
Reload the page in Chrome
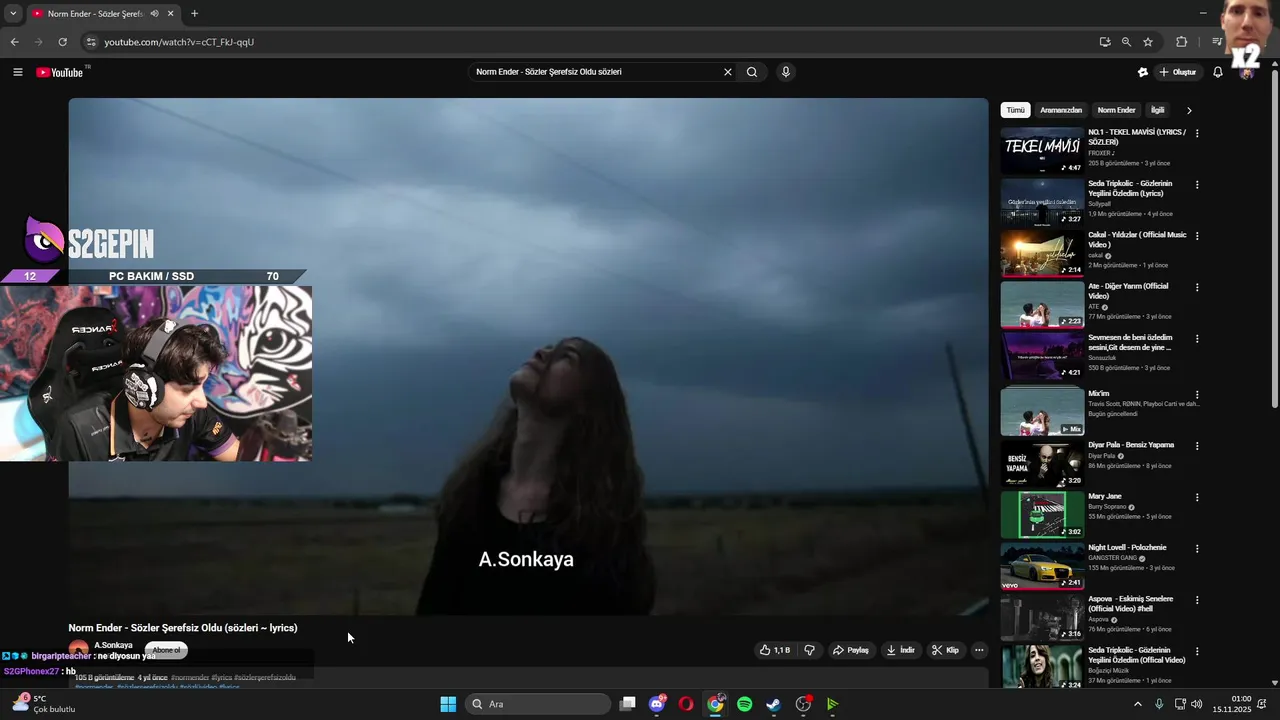pyautogui.click(x=62, y=42)
